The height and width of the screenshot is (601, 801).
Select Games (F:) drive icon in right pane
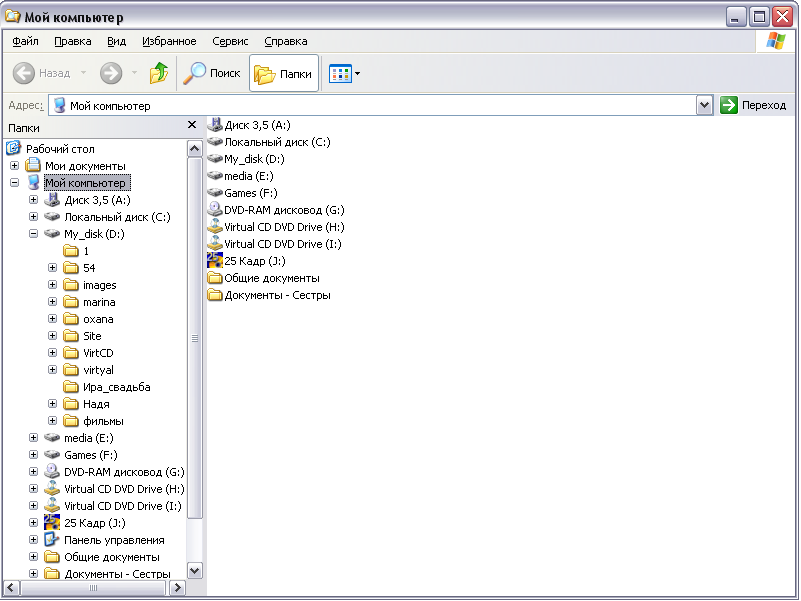tap(215, 193)
